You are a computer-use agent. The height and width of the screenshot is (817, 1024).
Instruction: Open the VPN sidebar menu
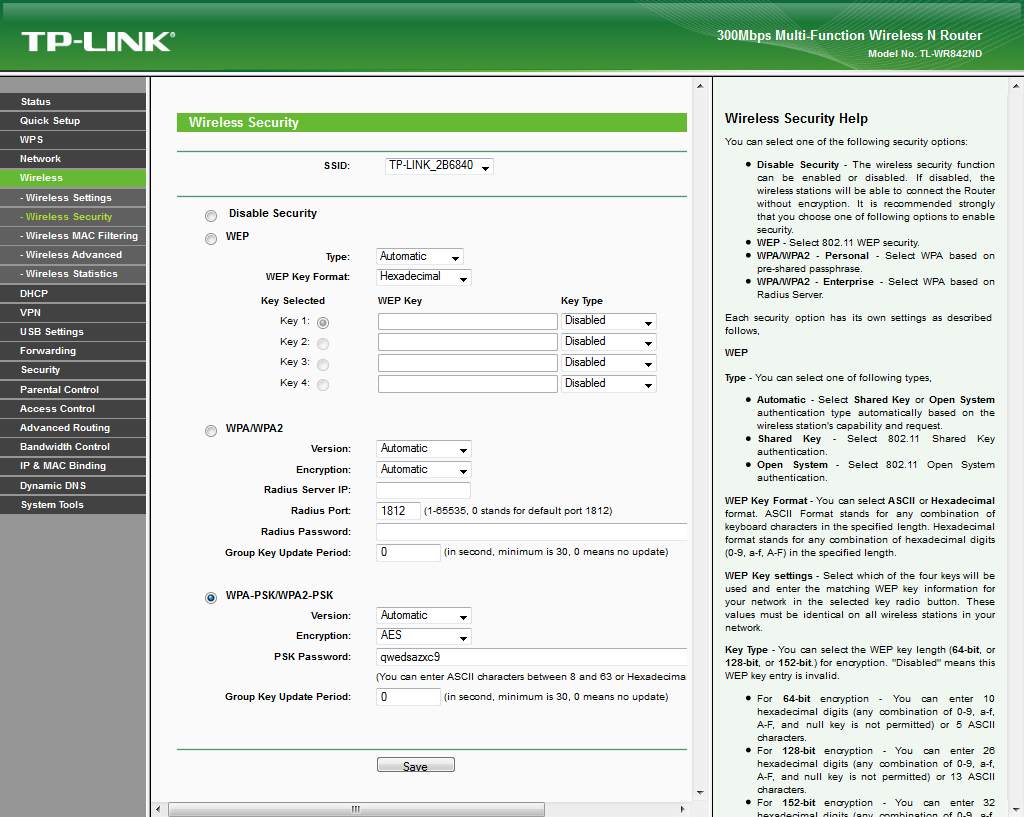tap(73, 312)
